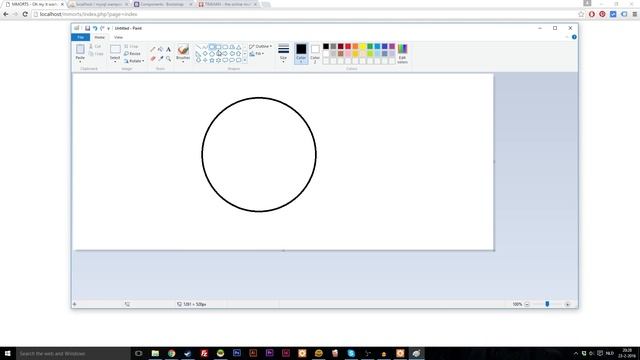
Task: Click the Cut button in Clipboard group
Action: point(95,47)
